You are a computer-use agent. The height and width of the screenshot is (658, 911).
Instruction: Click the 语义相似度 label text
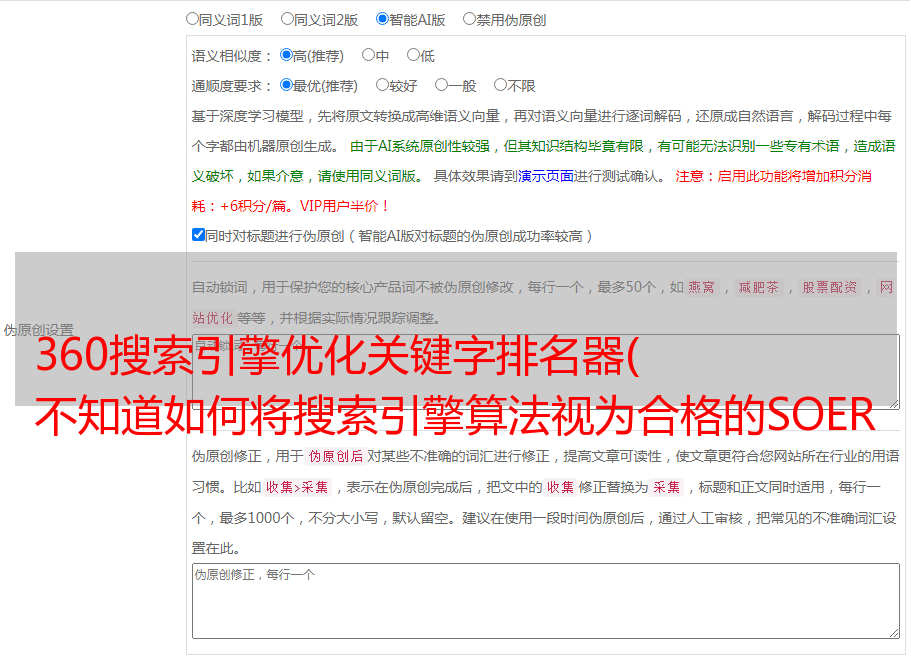coord(232,56)
